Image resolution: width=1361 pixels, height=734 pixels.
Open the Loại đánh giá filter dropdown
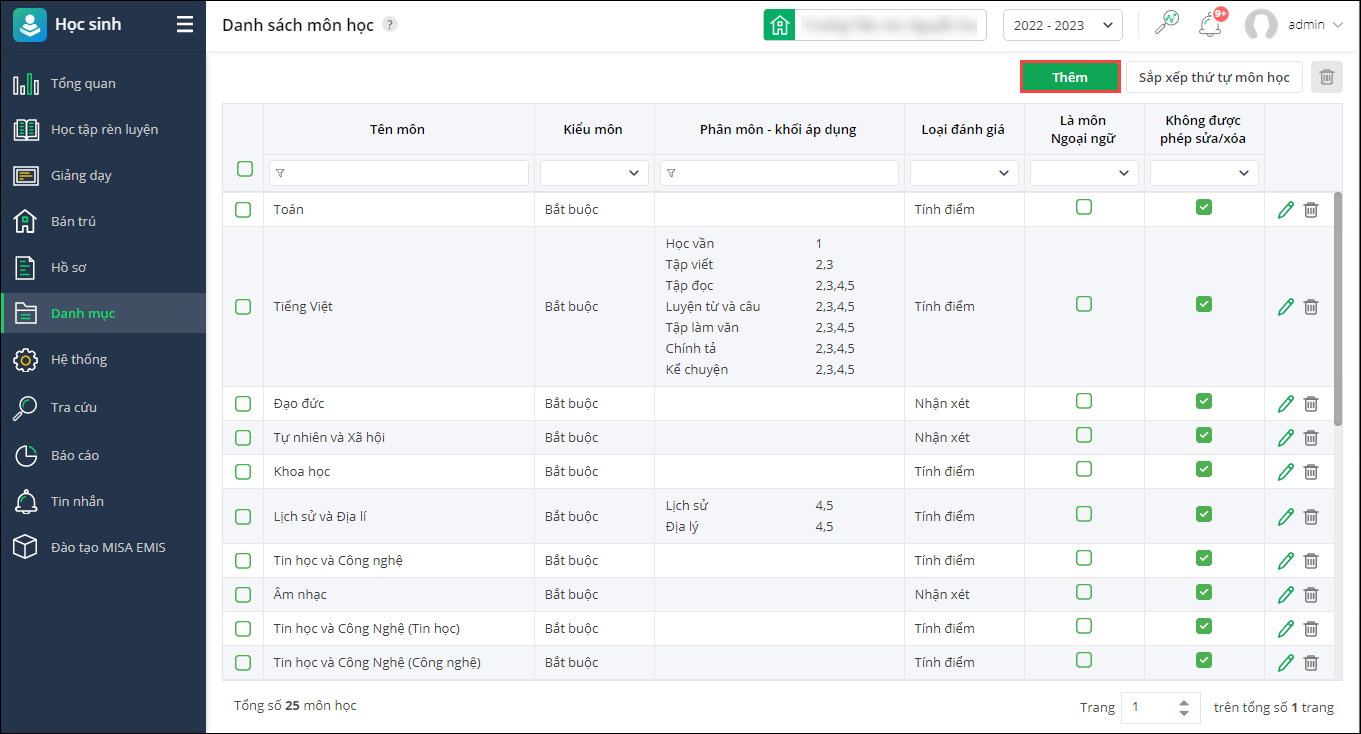pos(964,173)
